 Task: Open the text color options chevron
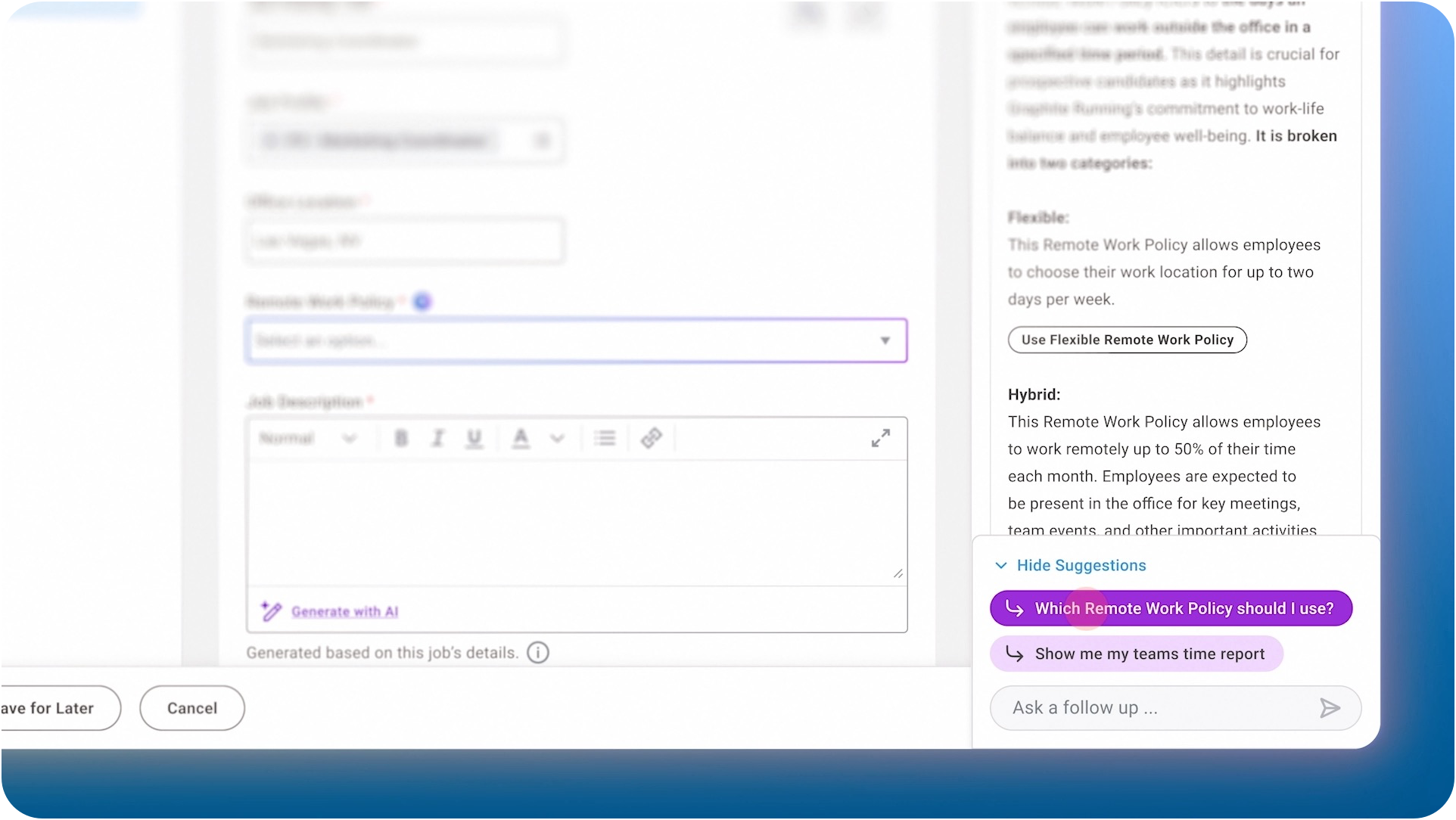tap(557, 439)
